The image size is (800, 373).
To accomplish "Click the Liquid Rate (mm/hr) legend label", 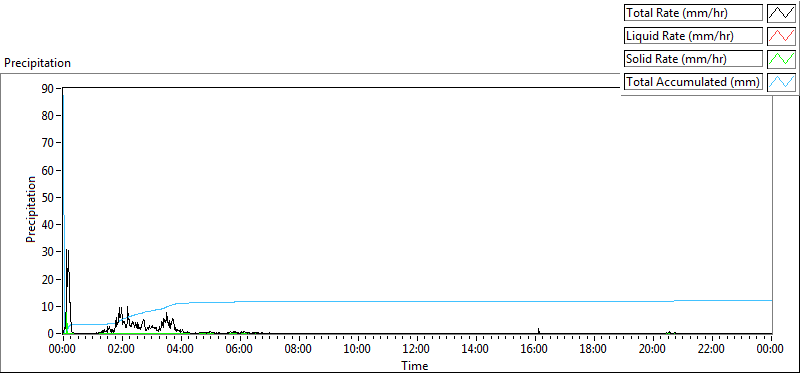I will (x=693, y=36).
